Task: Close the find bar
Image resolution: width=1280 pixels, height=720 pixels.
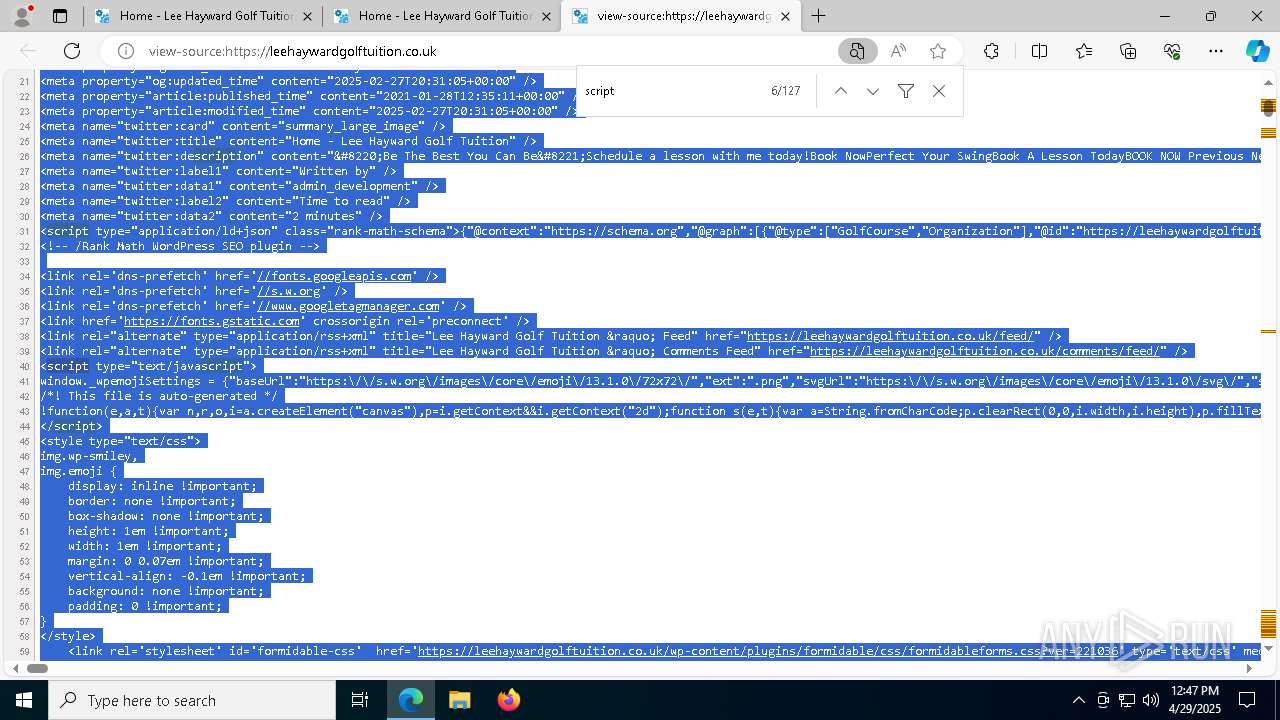Action: pos(938,91)
